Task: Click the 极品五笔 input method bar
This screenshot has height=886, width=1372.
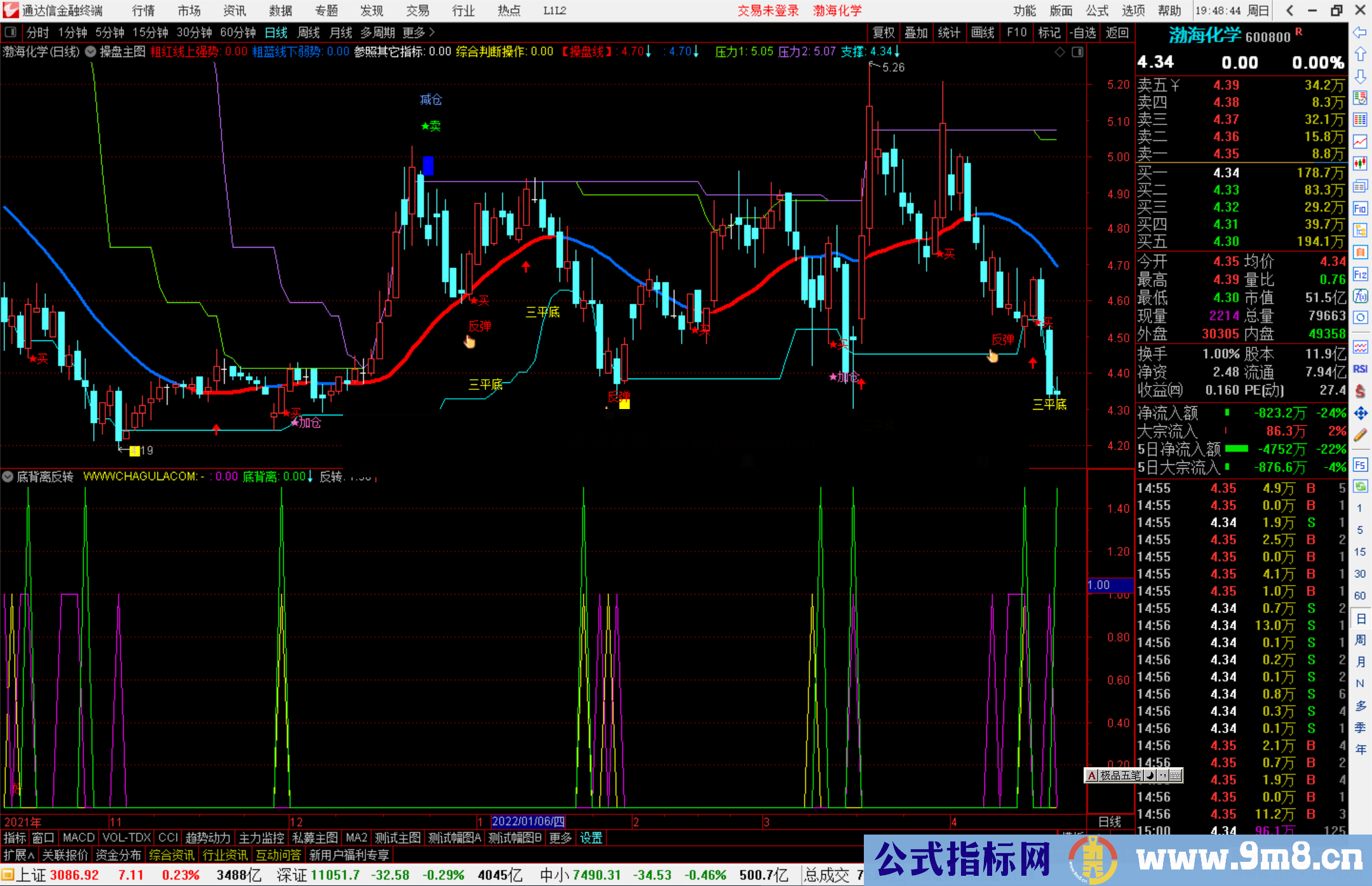Action: coord(1134,775)
